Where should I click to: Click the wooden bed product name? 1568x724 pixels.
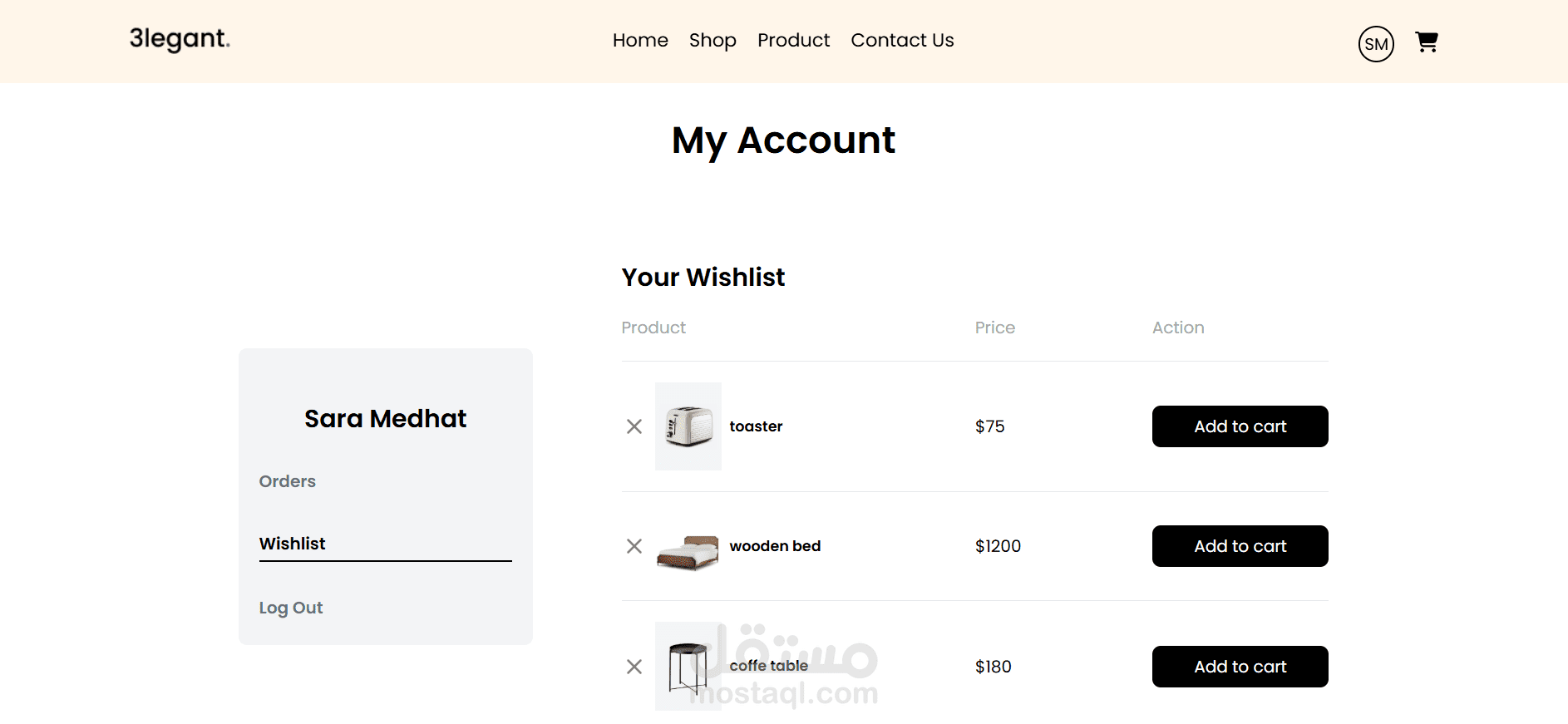775,546
